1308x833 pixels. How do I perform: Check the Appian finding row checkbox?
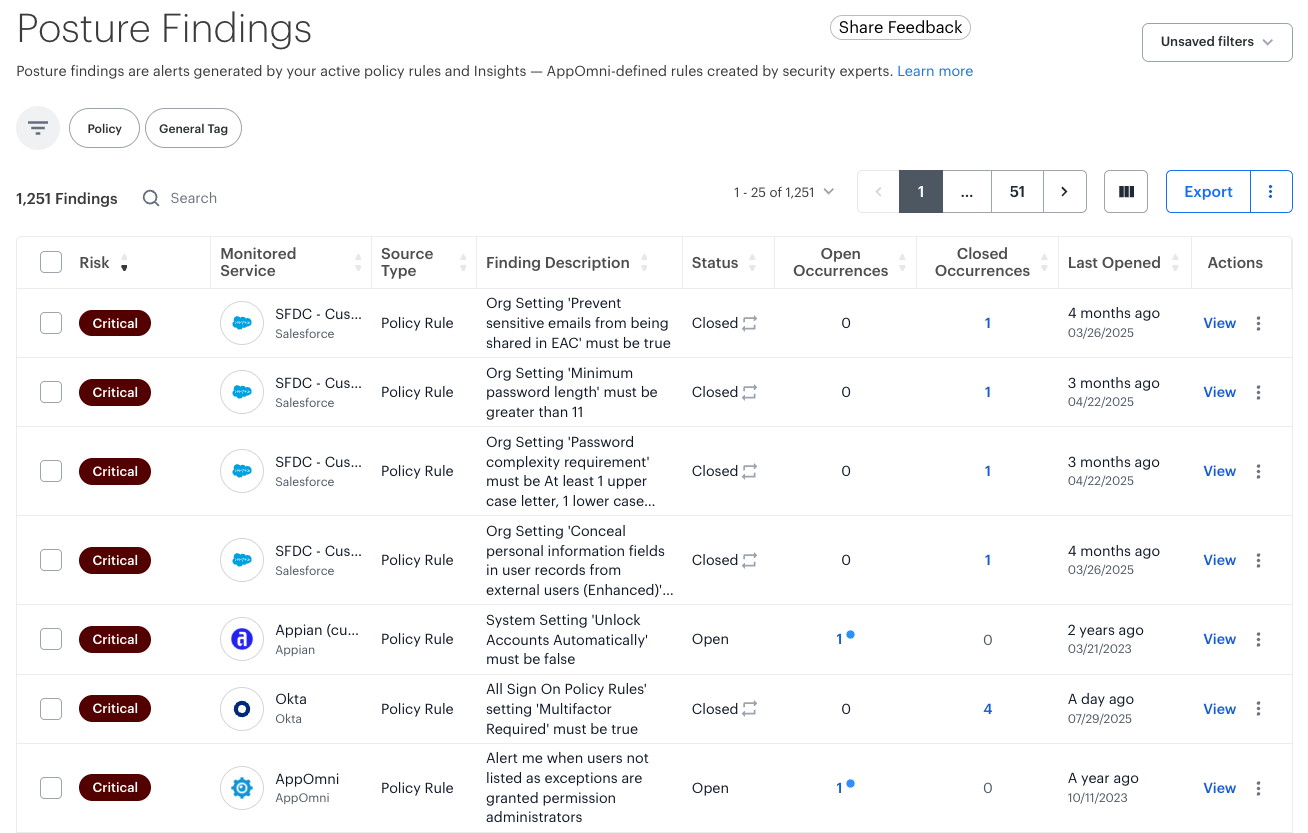tap(51, 640)
